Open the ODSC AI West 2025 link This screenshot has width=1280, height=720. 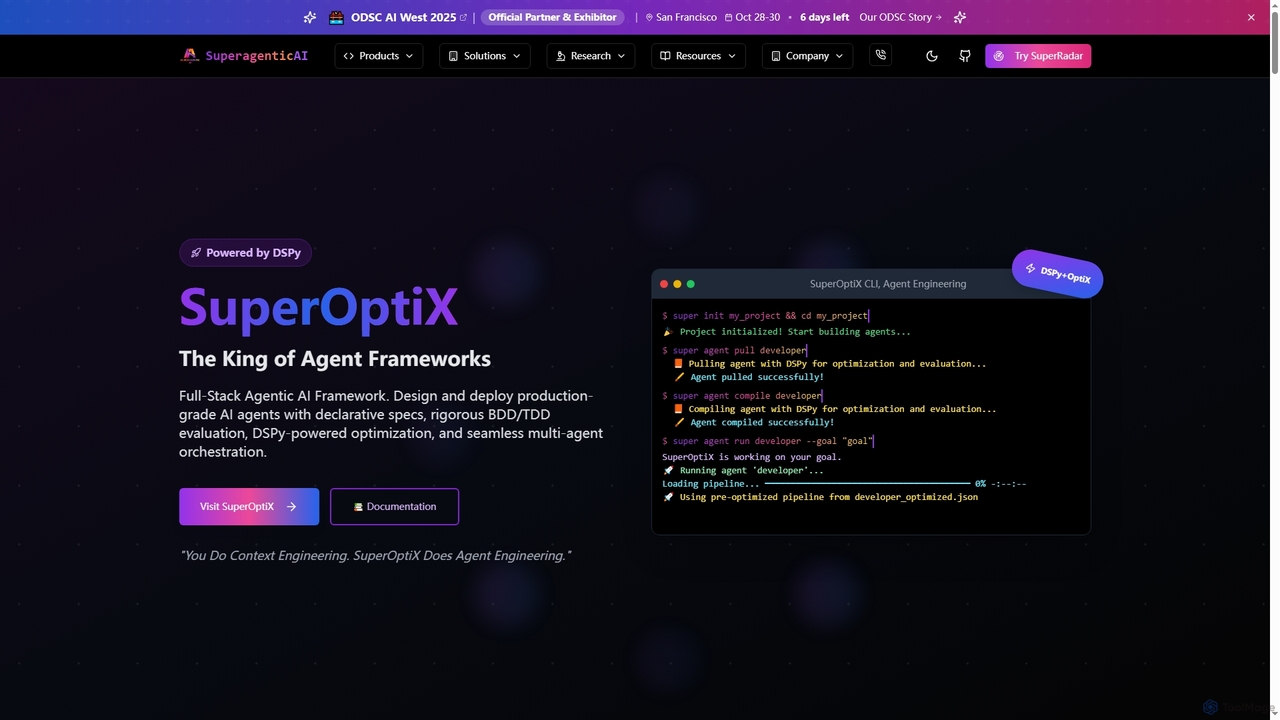click(403, 17)
